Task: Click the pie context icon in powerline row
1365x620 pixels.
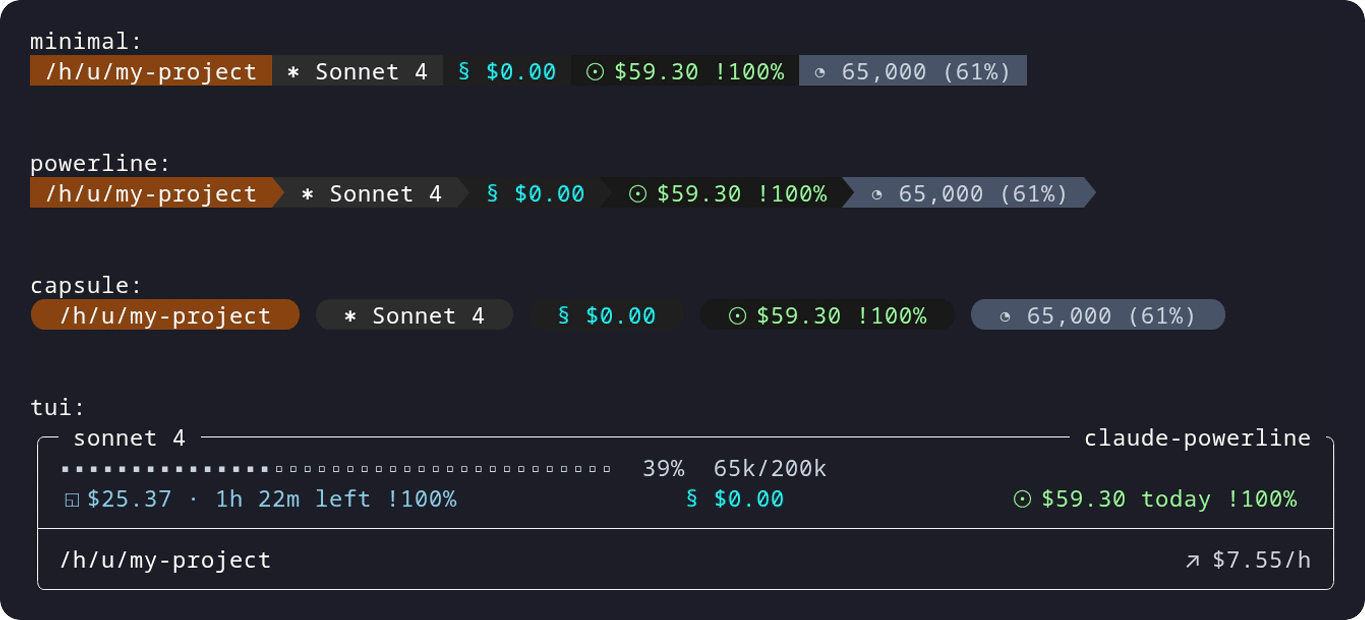Action: click(877, 195)
